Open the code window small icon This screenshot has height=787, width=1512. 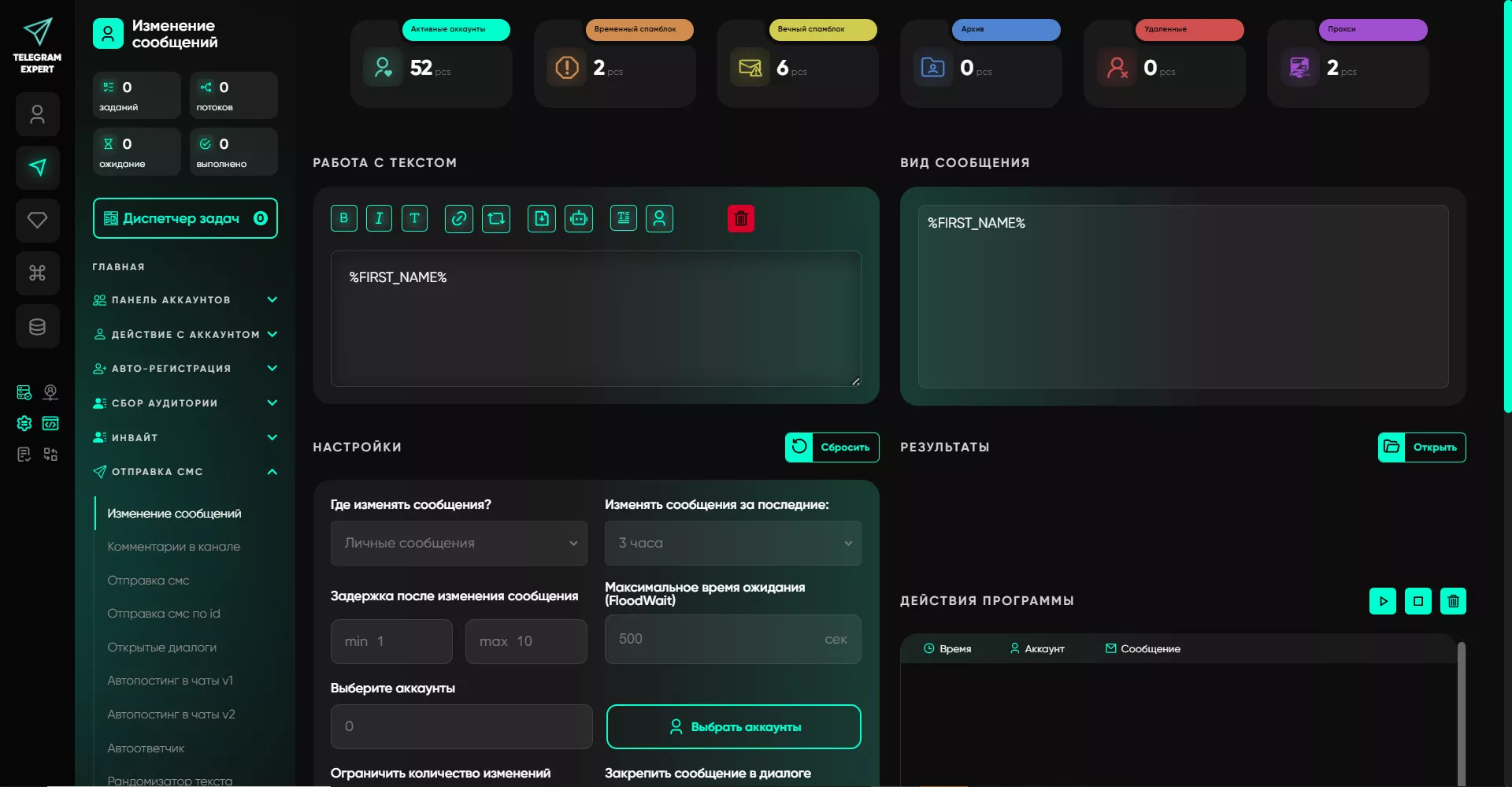tap(50, 423)
